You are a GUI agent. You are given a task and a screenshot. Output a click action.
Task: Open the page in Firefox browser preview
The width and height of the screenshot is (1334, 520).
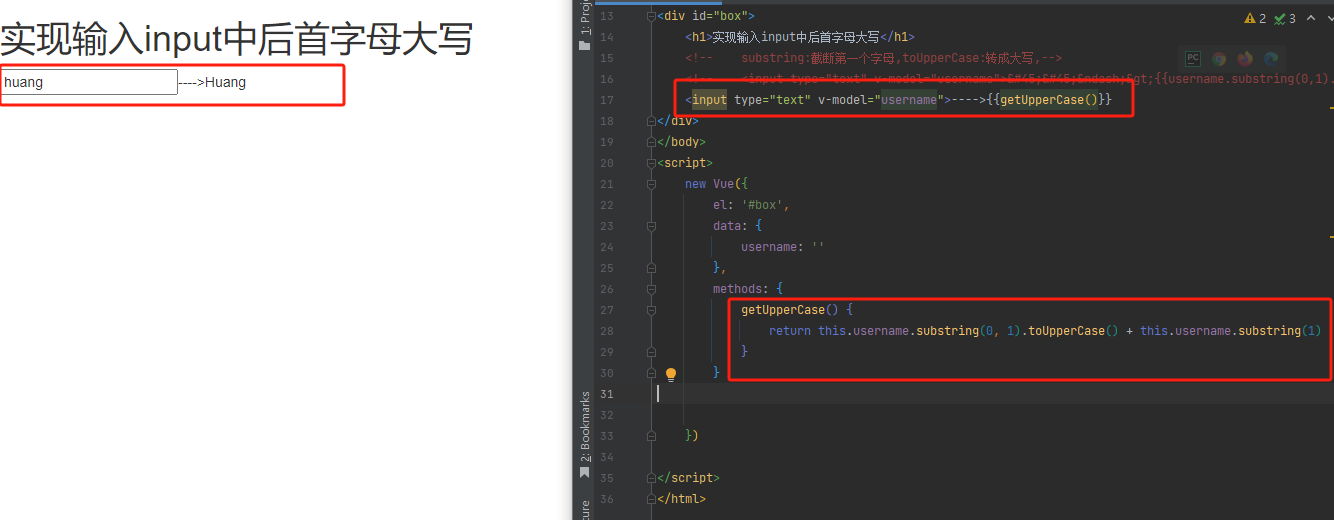1245,59
